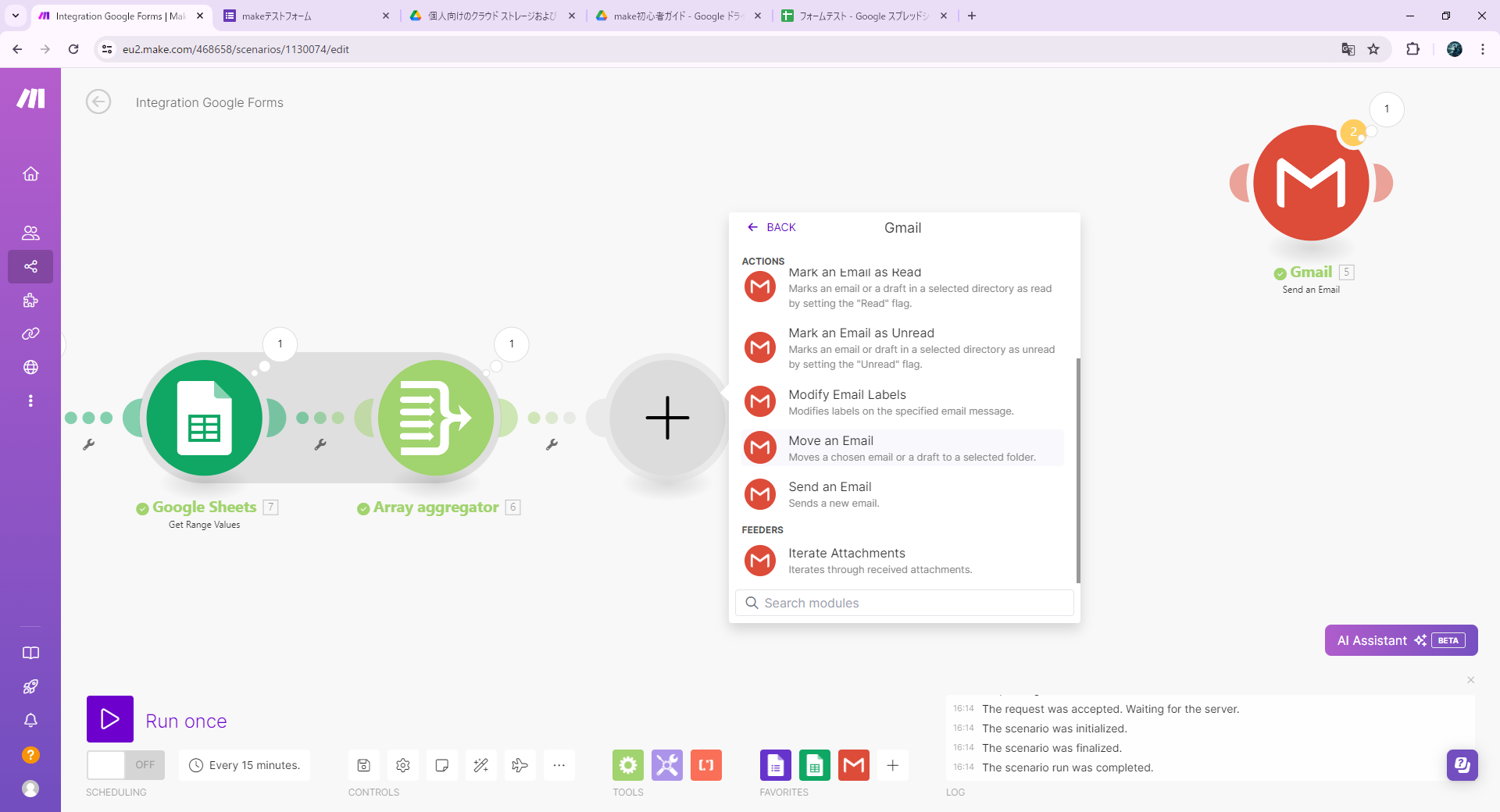The image size is (1500, 812).
Task: Open the purple help chat widget
Action: point(1462,765)
